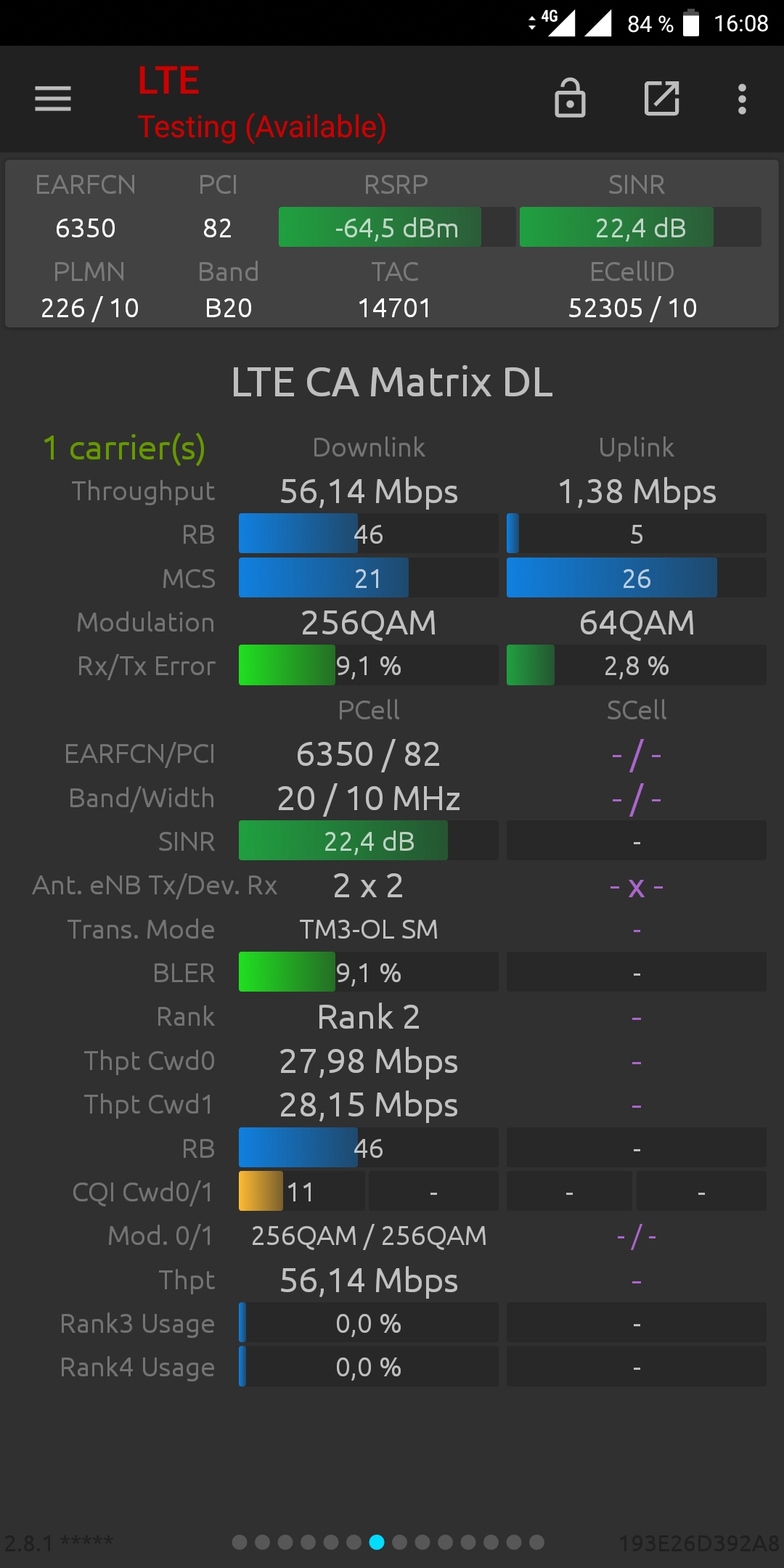Tap the uplink MCS 26 bar
This screenshot has width=784, height=1568.
pos(636,578)
